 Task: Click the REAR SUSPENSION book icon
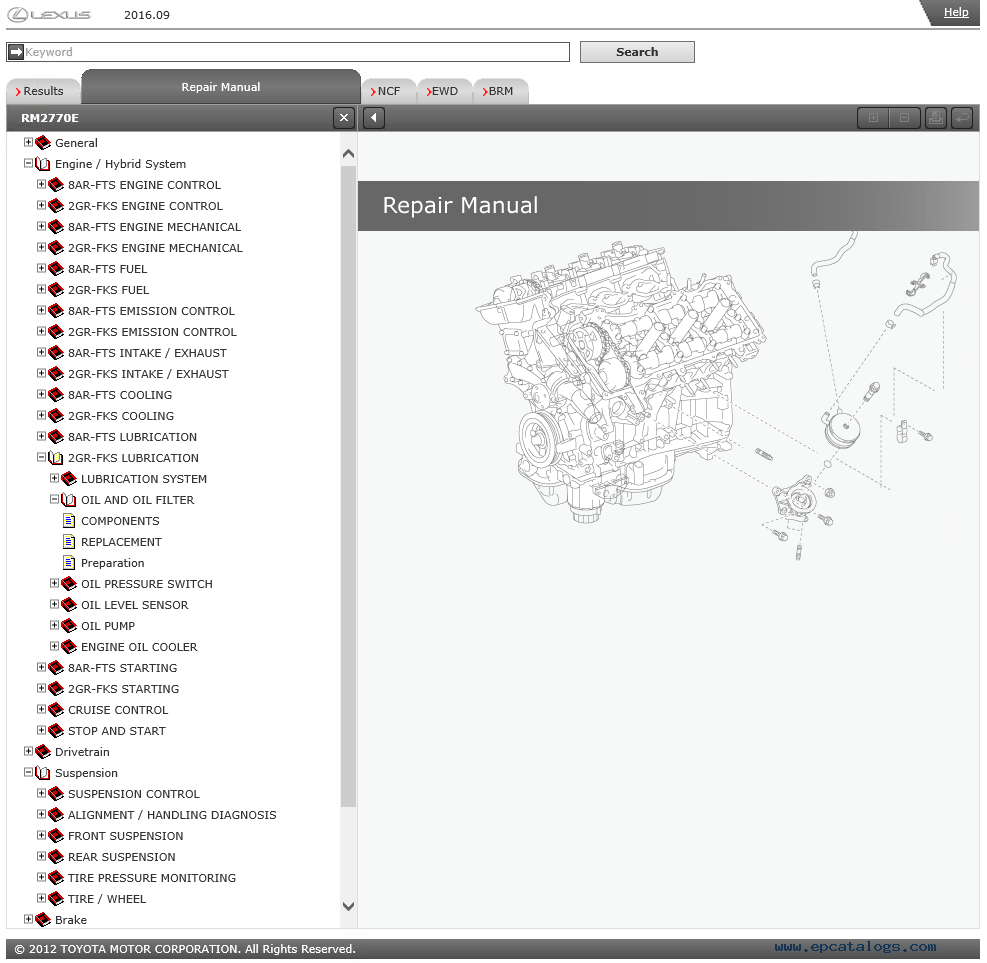(x=56, y=857)
